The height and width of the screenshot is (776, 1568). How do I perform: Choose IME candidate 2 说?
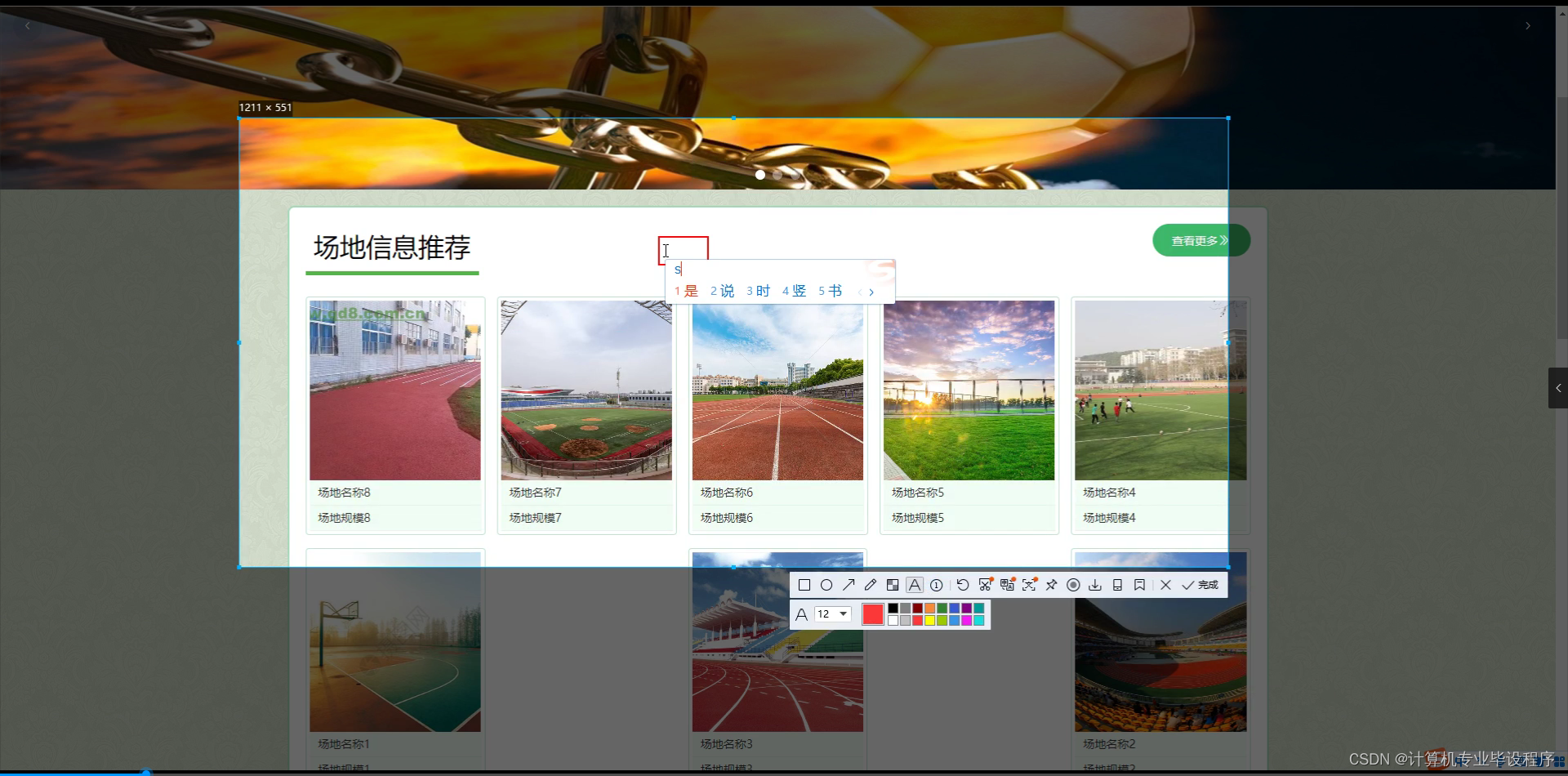pos(722,291)
